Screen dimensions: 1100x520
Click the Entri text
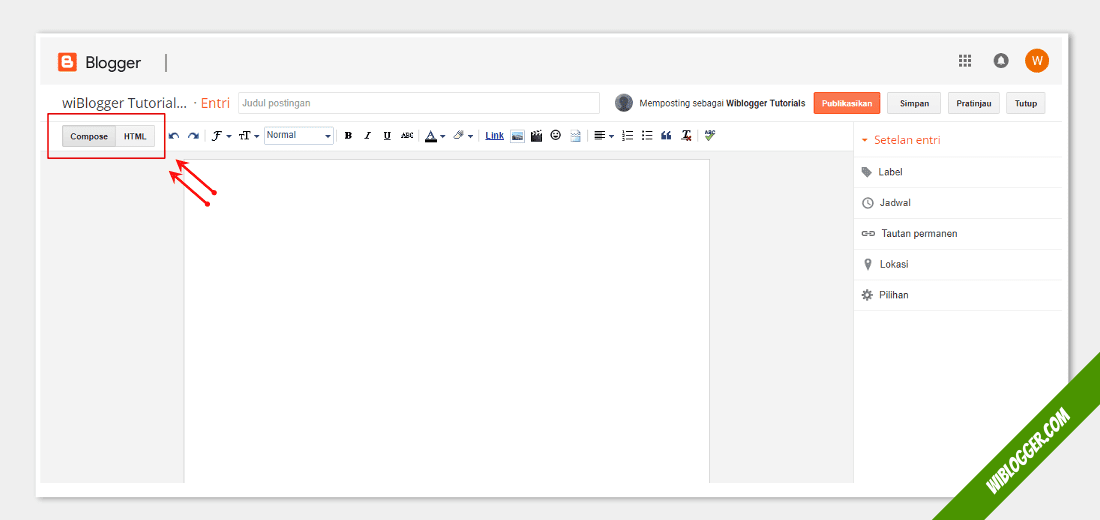(215, 103)
